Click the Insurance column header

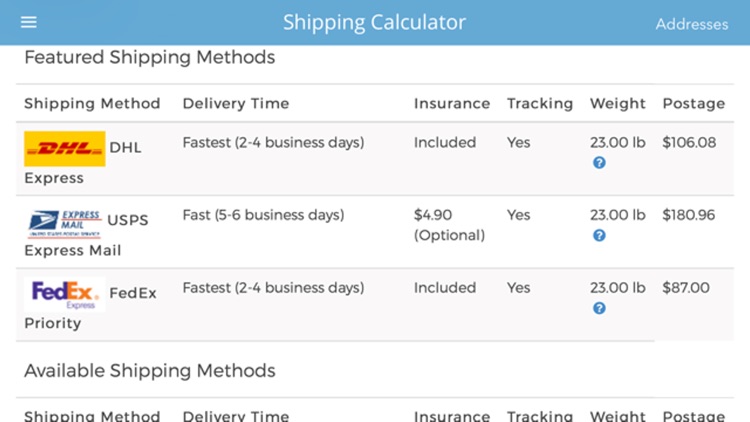[452, 103]
